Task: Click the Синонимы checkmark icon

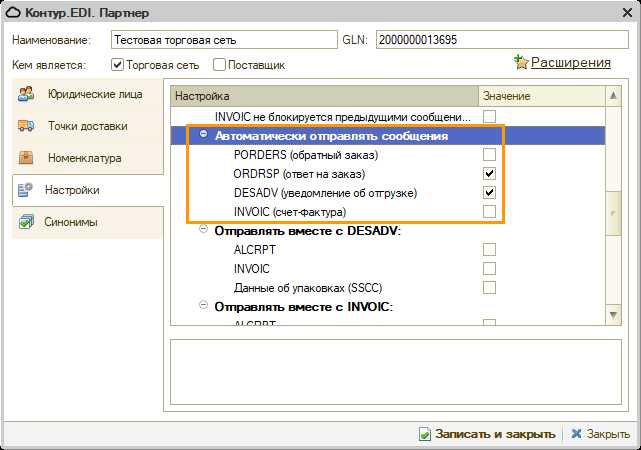Action: pyautogui.click(x=26, y=222)
